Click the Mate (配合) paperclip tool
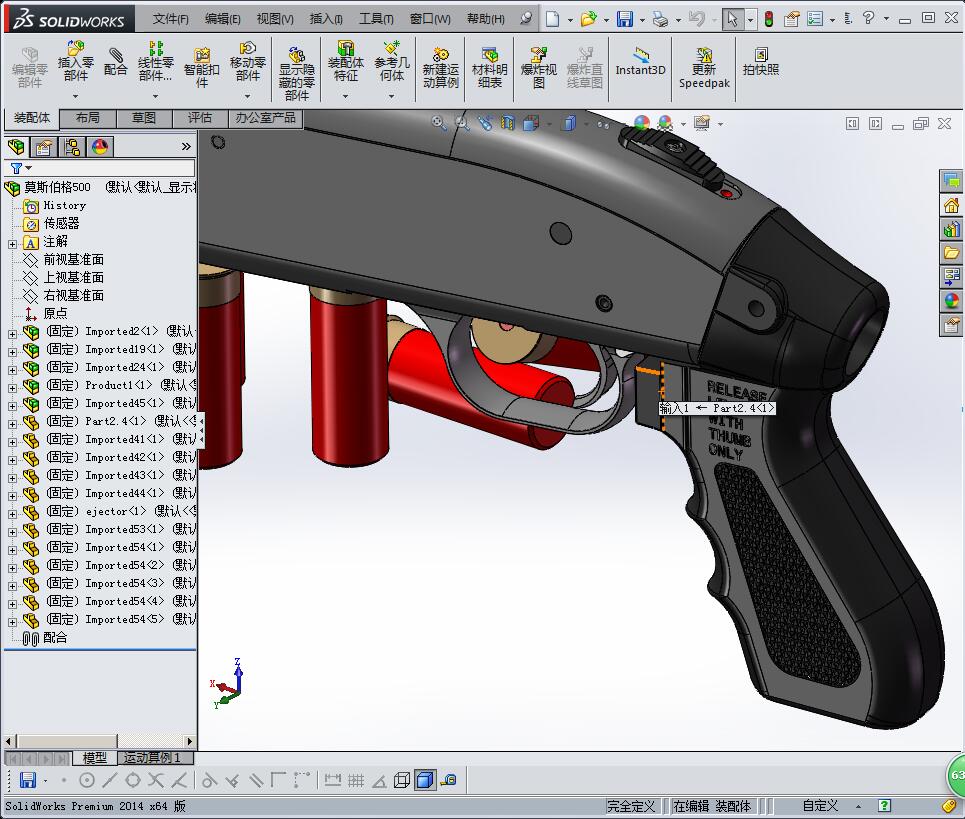Viewport: 965px width, 819px height. coord(115,61)
